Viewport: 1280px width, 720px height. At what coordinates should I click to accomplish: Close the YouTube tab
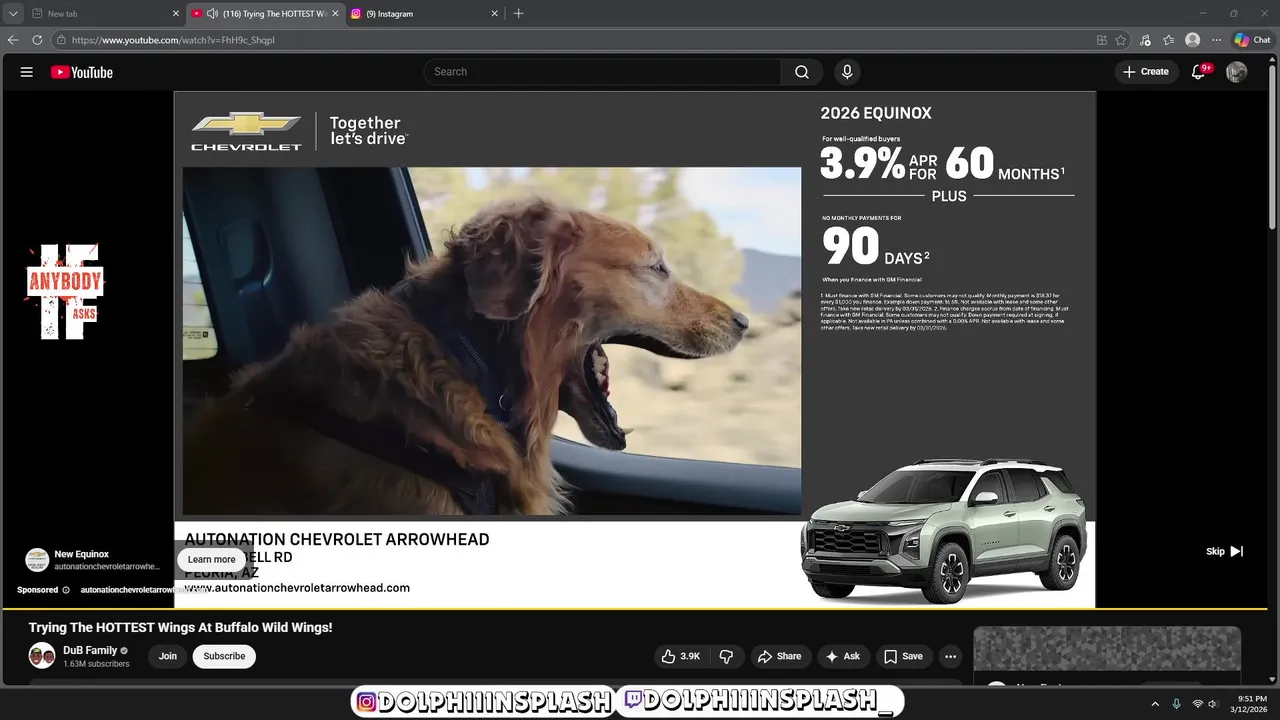coord(335,14)
